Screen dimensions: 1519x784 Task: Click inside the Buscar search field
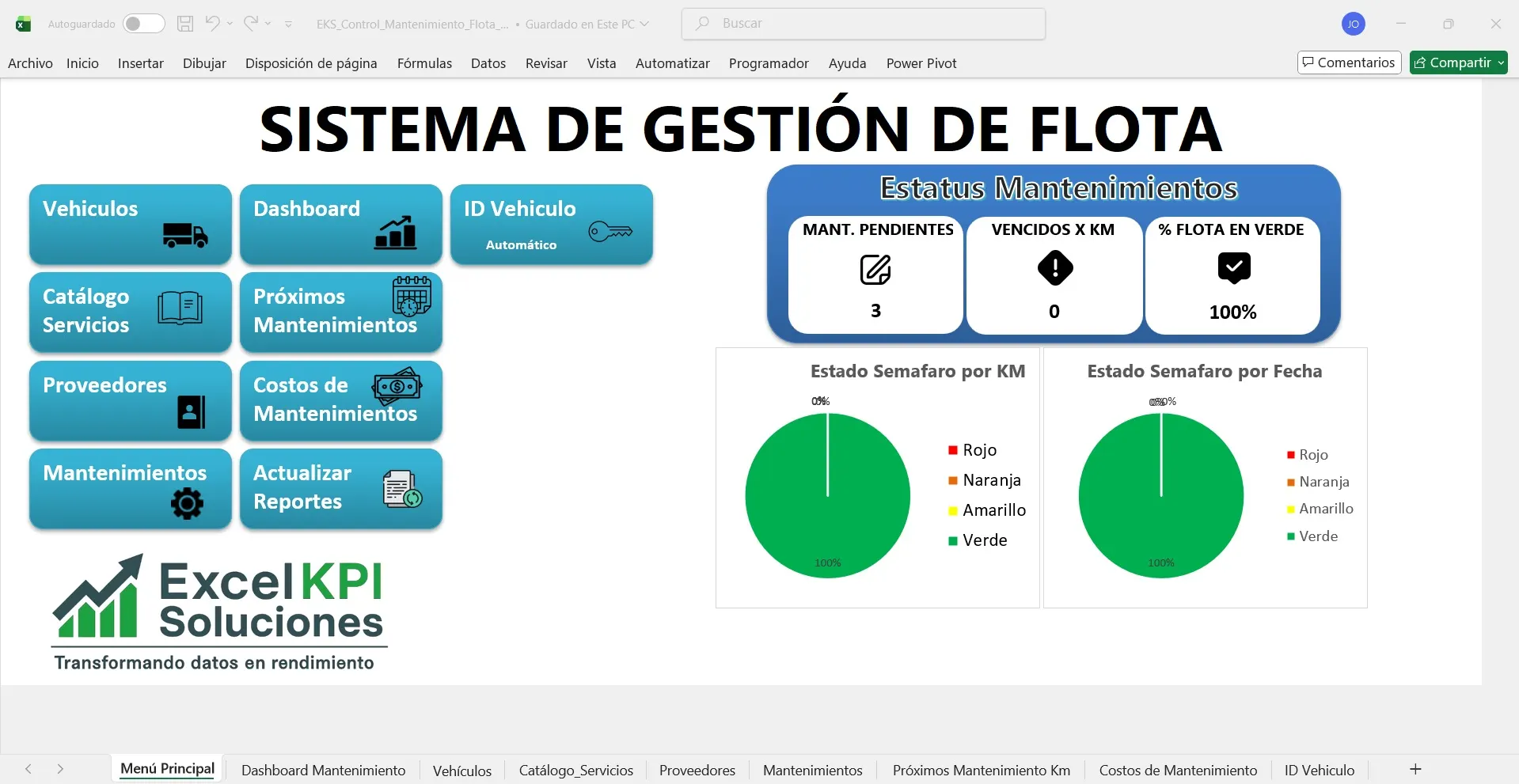(863, 24)
